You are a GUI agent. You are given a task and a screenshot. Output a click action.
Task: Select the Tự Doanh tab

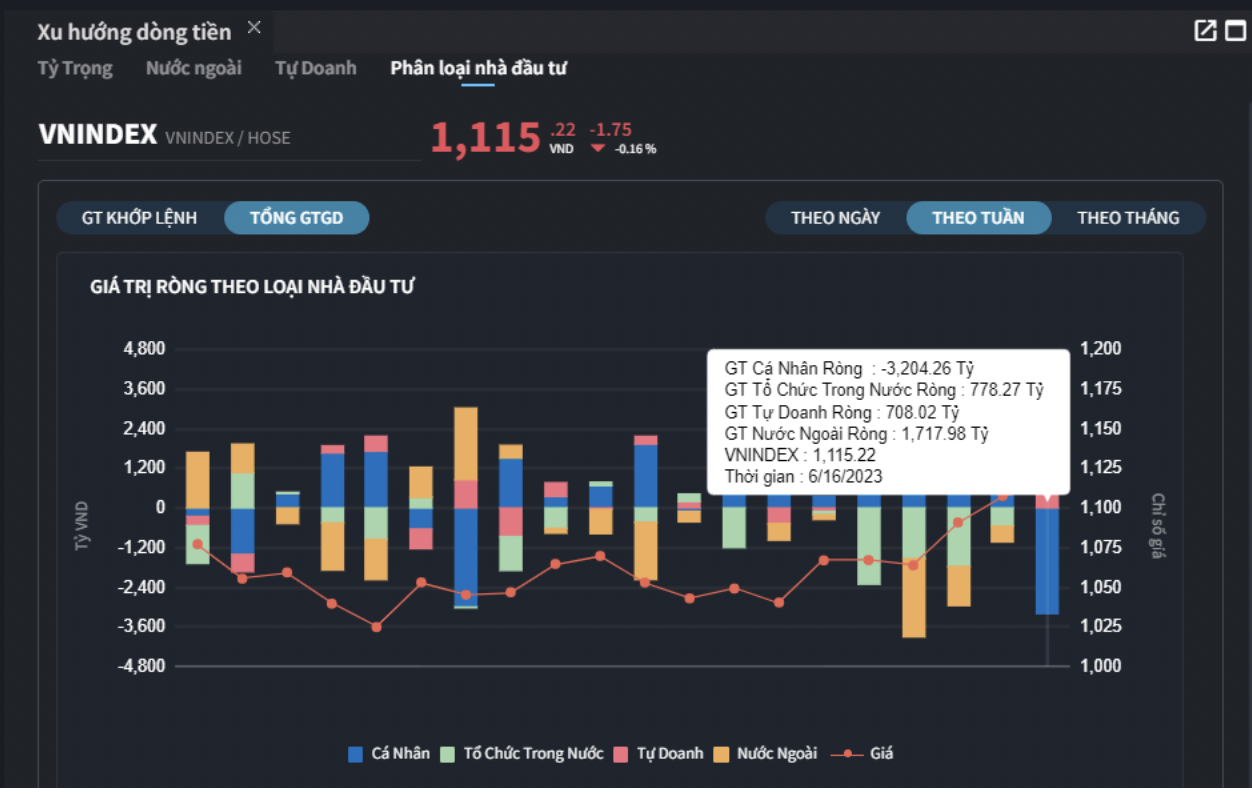tap(315, 68)
